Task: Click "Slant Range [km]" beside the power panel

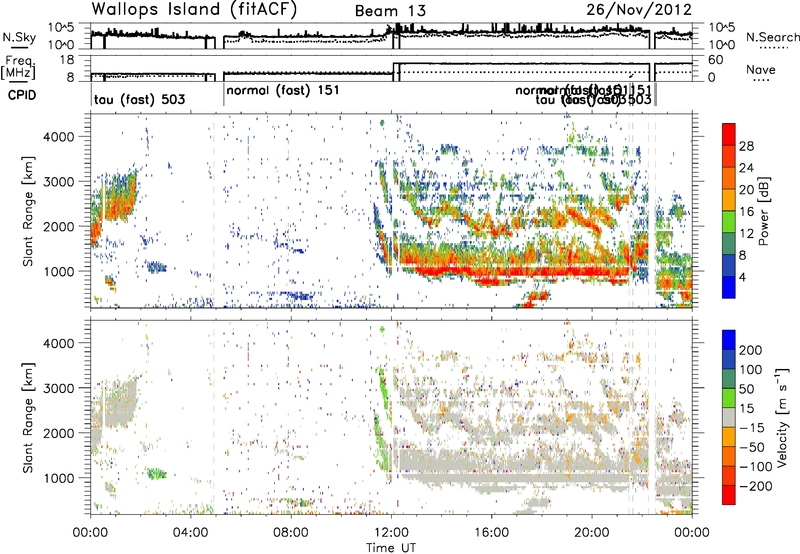Action: 28,211
